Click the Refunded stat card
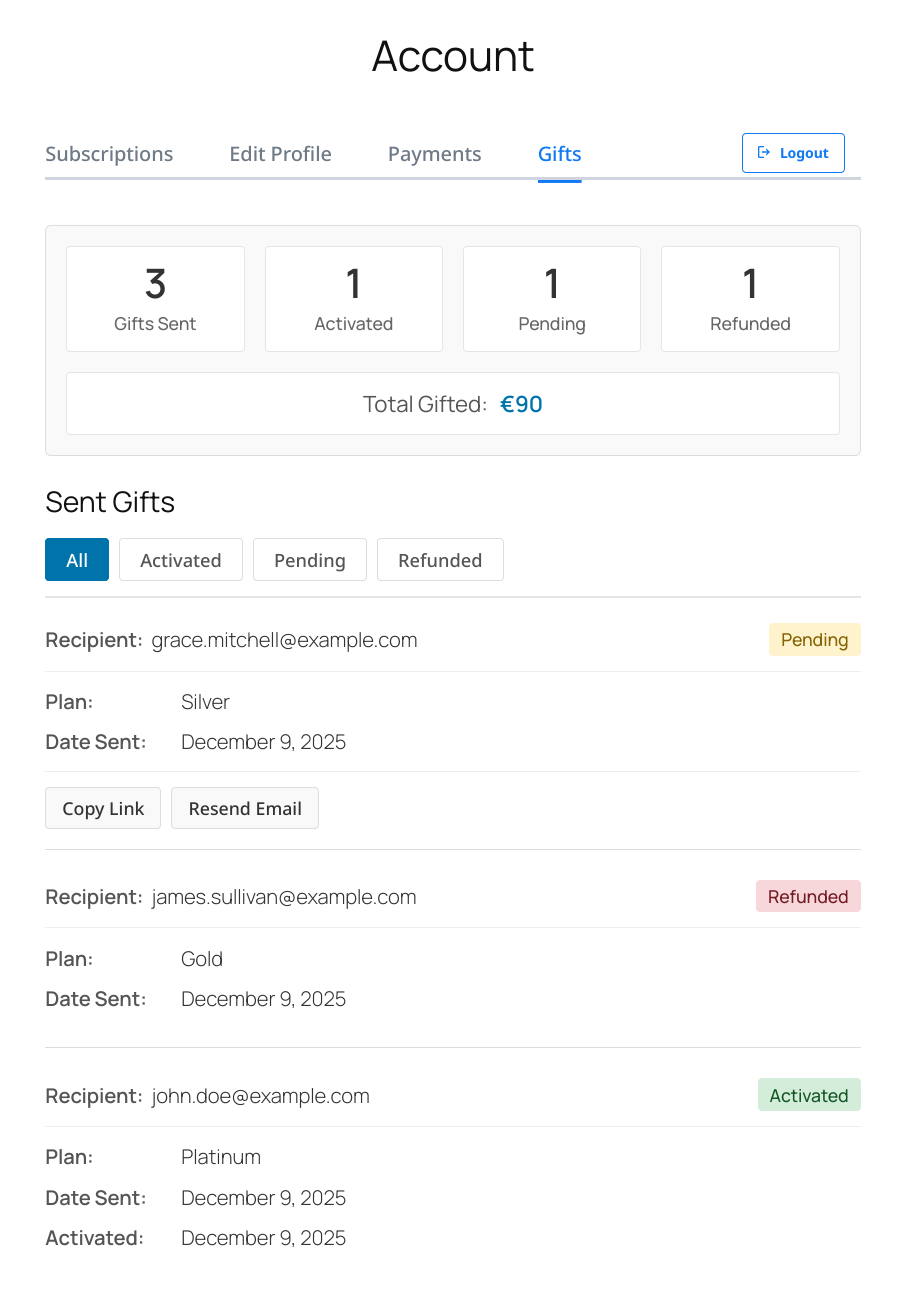The image size is (906, 1290). [750, 299]
